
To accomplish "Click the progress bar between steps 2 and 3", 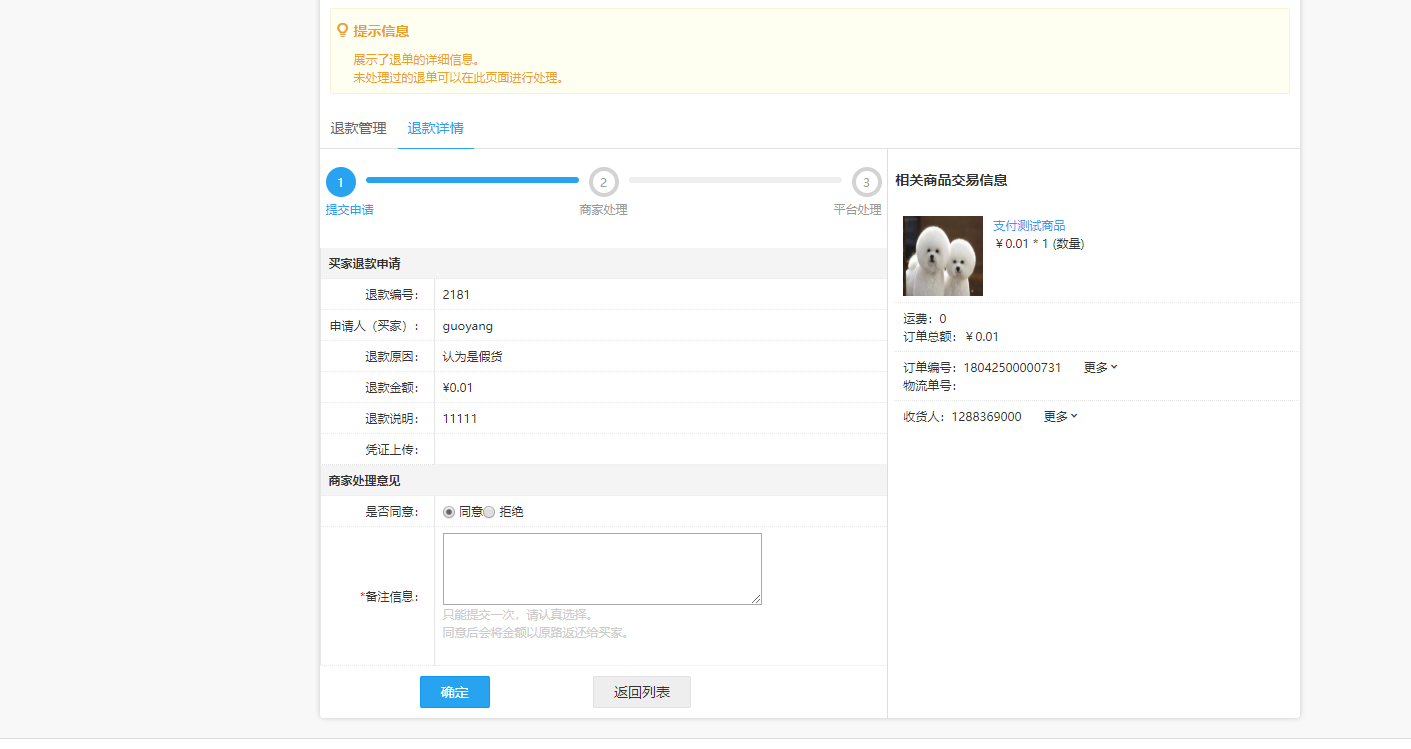I will coord(735,180).
